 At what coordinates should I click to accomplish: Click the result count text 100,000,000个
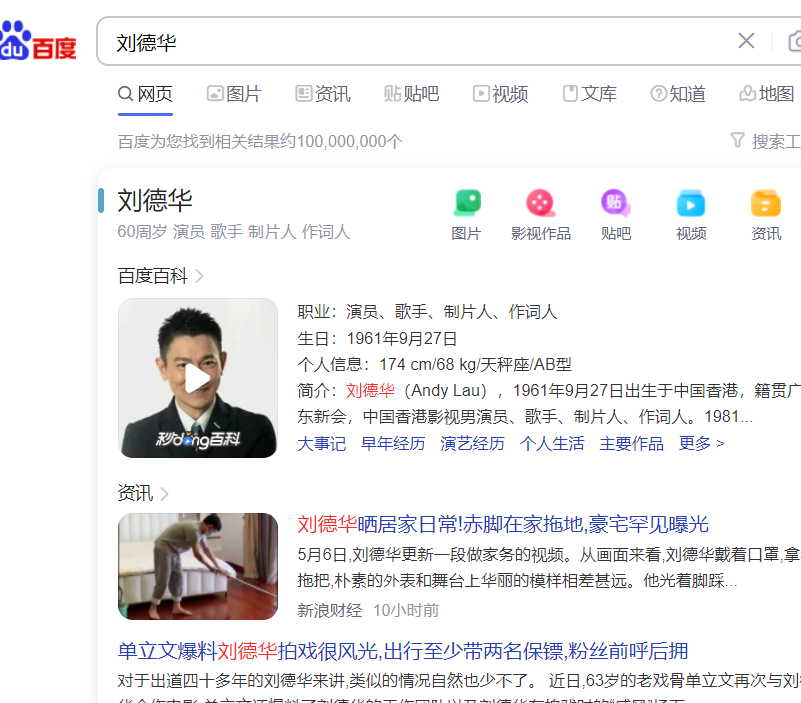click(349, 142)
